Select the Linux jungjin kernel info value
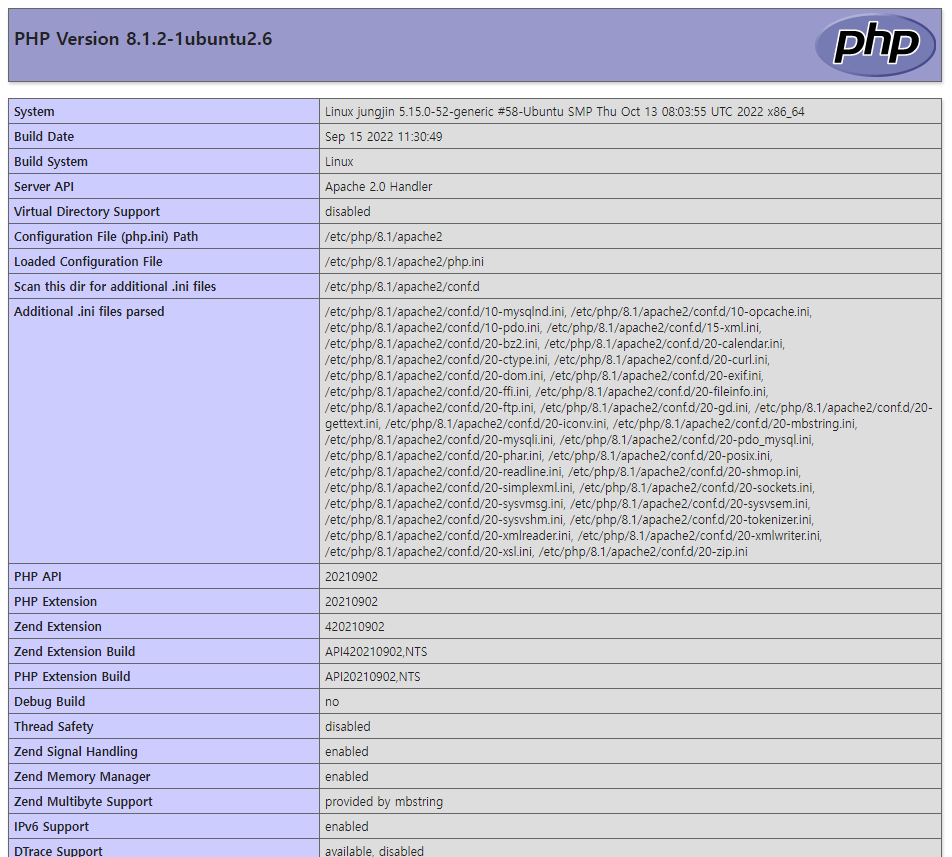 coord(565,112)
